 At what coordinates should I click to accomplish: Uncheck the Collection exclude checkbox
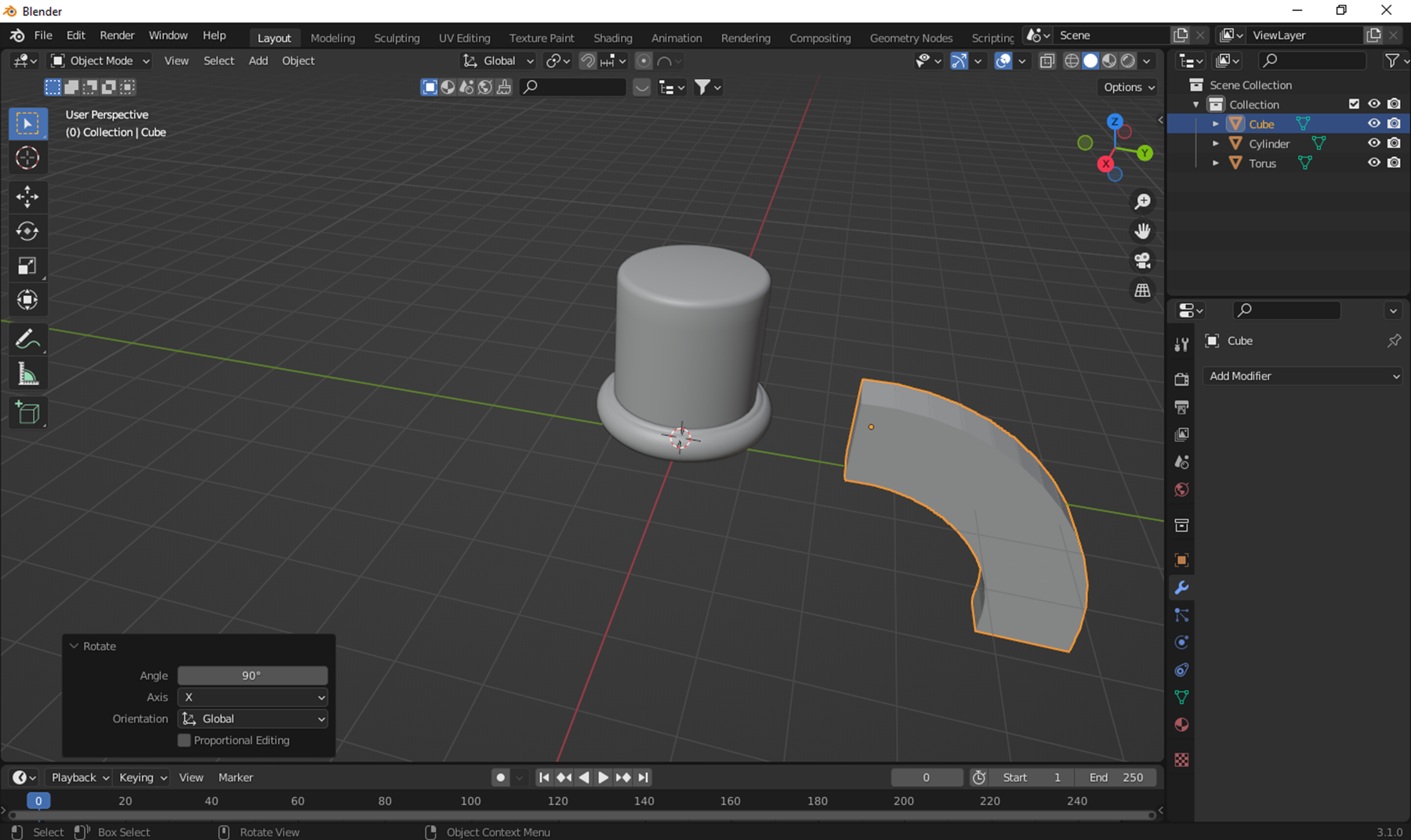click(x=1354, y=104)
